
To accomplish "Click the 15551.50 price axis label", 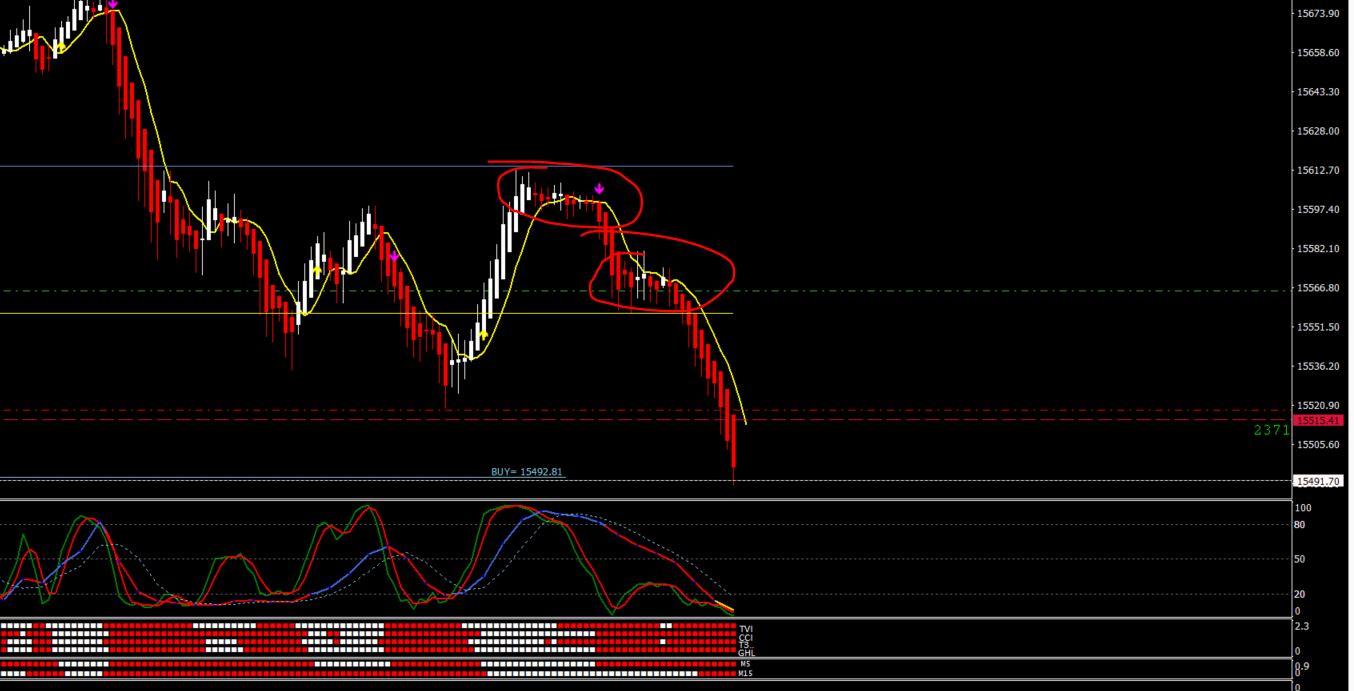I will [1317, 327].
